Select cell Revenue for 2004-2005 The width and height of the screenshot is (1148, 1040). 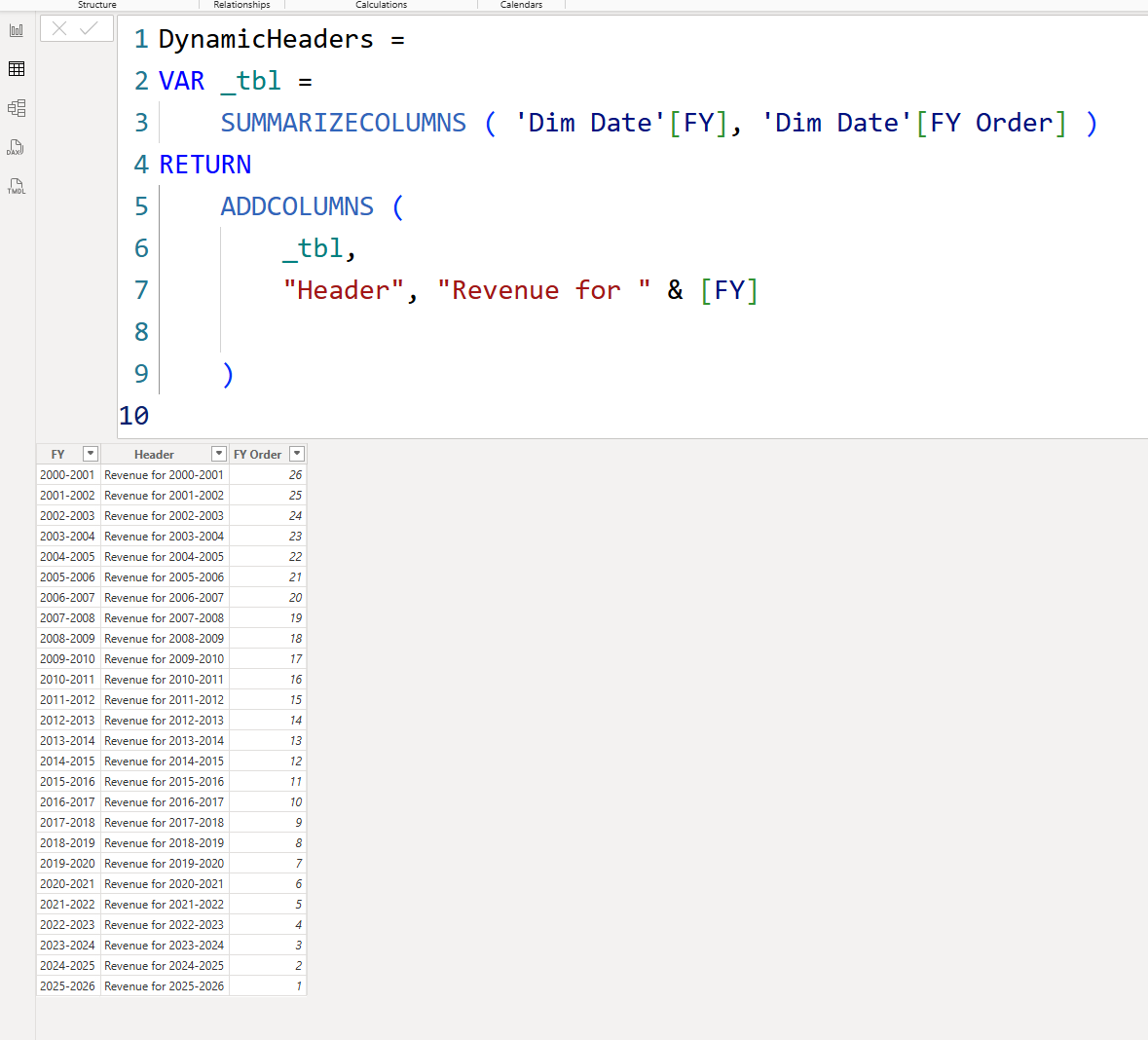coord(165,557)
